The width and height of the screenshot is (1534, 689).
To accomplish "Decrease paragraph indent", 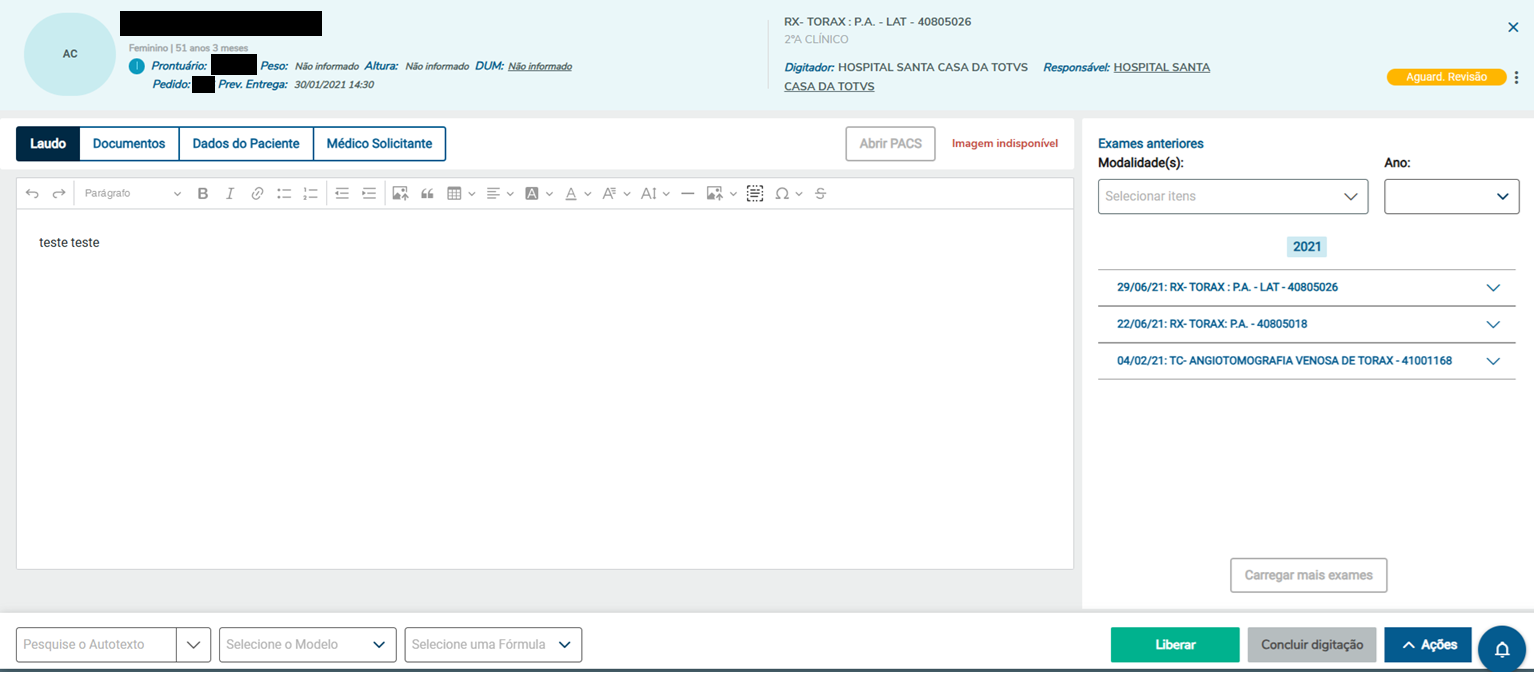I will [x=342, y=194].
